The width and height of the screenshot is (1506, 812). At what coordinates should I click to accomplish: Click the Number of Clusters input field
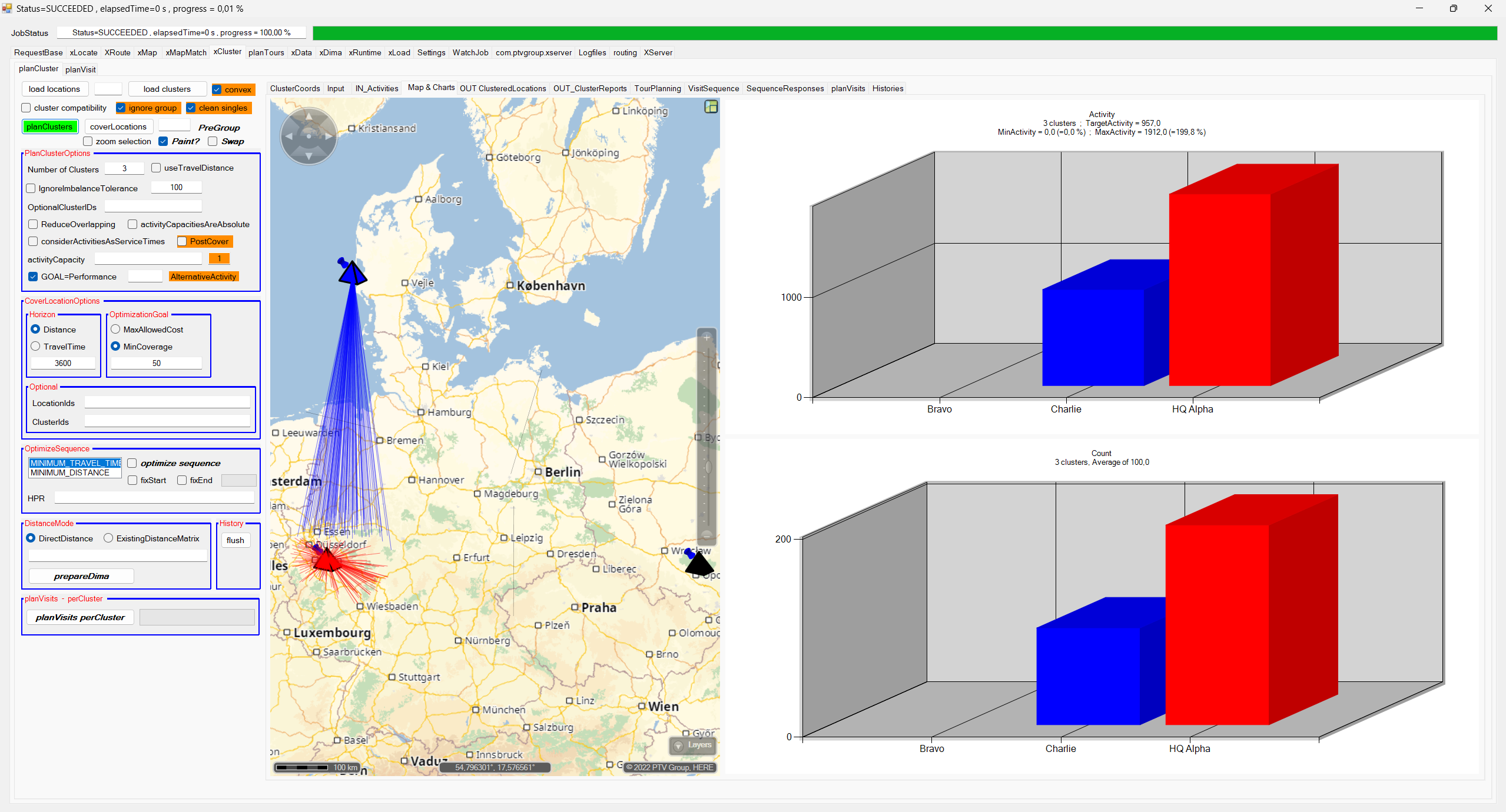[x=124, y=169]
